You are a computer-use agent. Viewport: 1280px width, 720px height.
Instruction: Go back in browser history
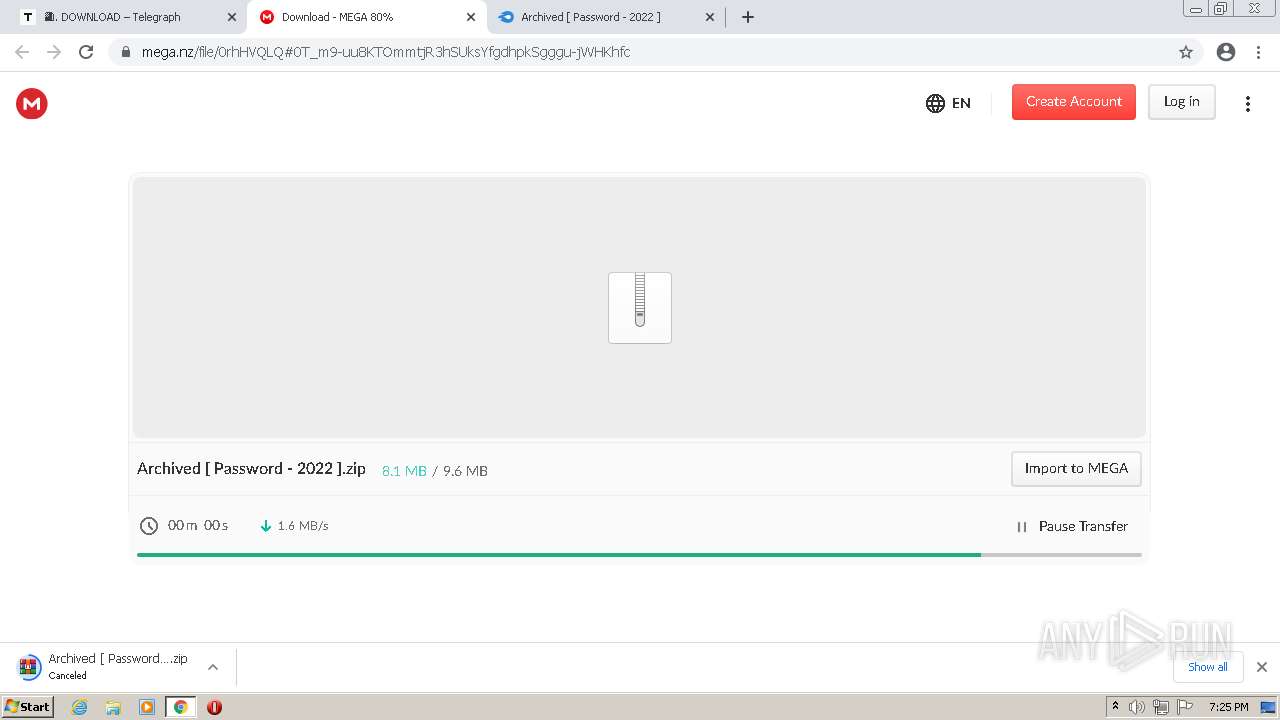click(x=22, y=52)
